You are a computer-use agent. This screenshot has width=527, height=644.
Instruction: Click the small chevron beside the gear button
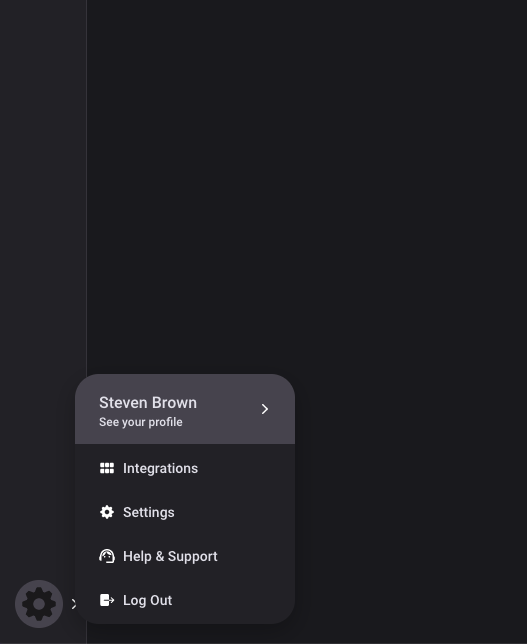[73, 604]
